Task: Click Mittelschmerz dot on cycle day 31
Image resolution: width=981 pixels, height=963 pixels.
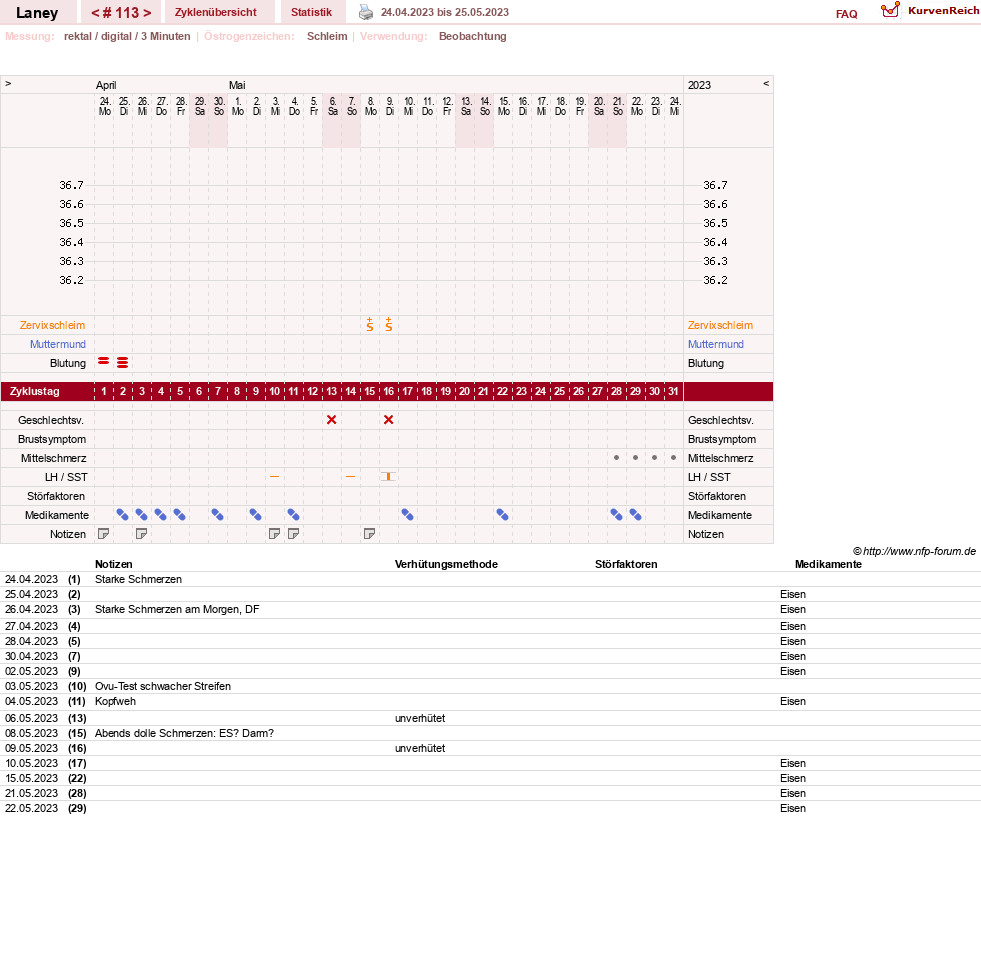Action: pos(673,457)
